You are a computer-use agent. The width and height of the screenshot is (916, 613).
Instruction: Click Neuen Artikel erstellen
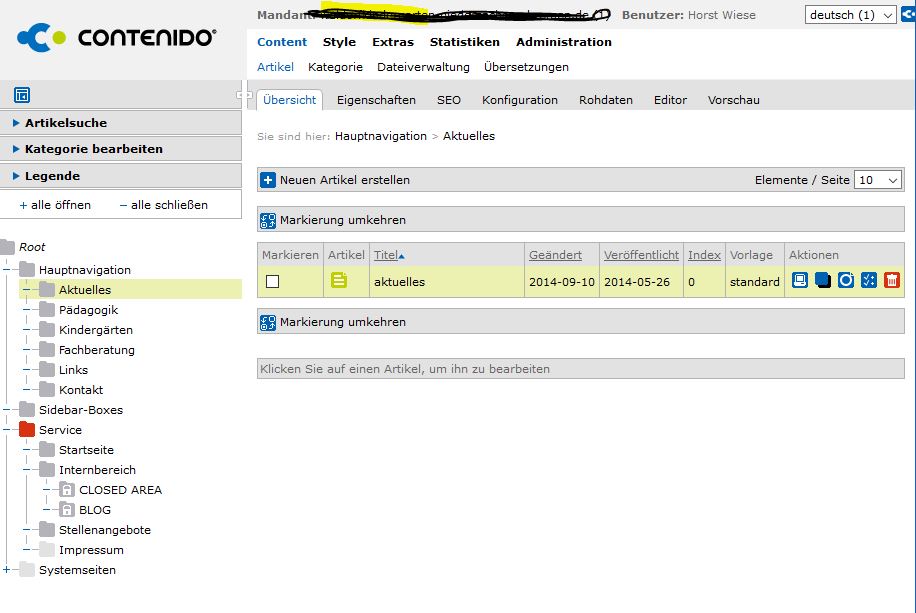click(x=344, y=180)
